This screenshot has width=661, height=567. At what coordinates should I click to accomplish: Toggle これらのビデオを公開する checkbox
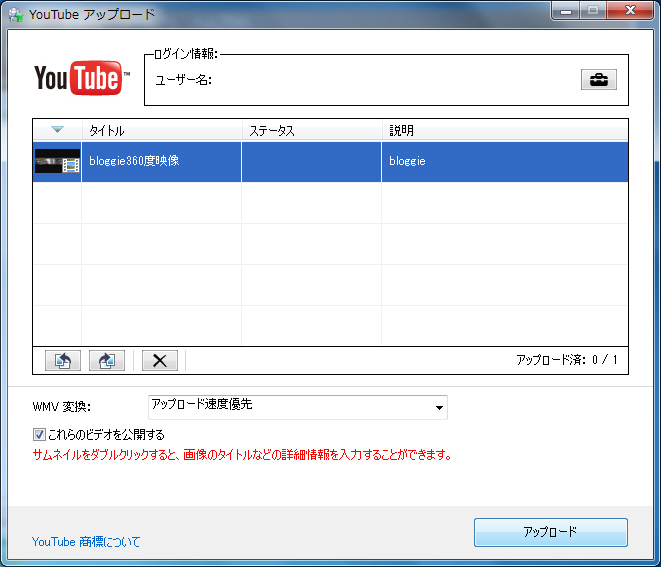click(39, 434)
